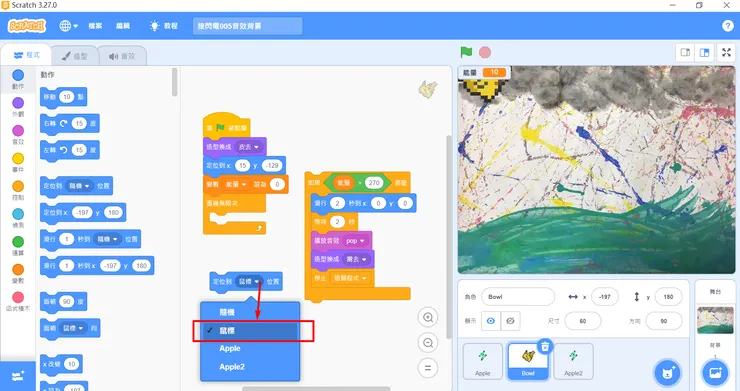Select the pink 函式積木 My Blocks category
740x391 pixels.
pos(18,301)
